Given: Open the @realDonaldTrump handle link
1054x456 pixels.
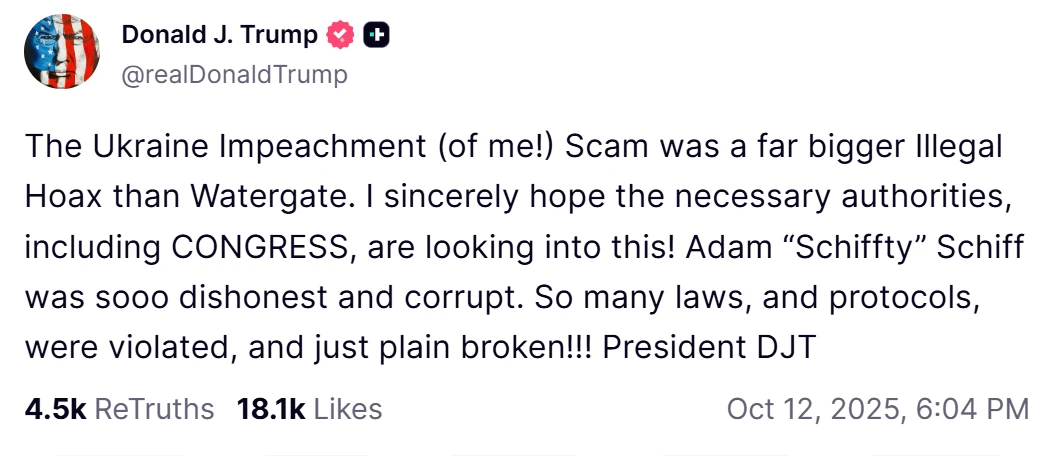Looking at the screenshot, I should point(234,74).
